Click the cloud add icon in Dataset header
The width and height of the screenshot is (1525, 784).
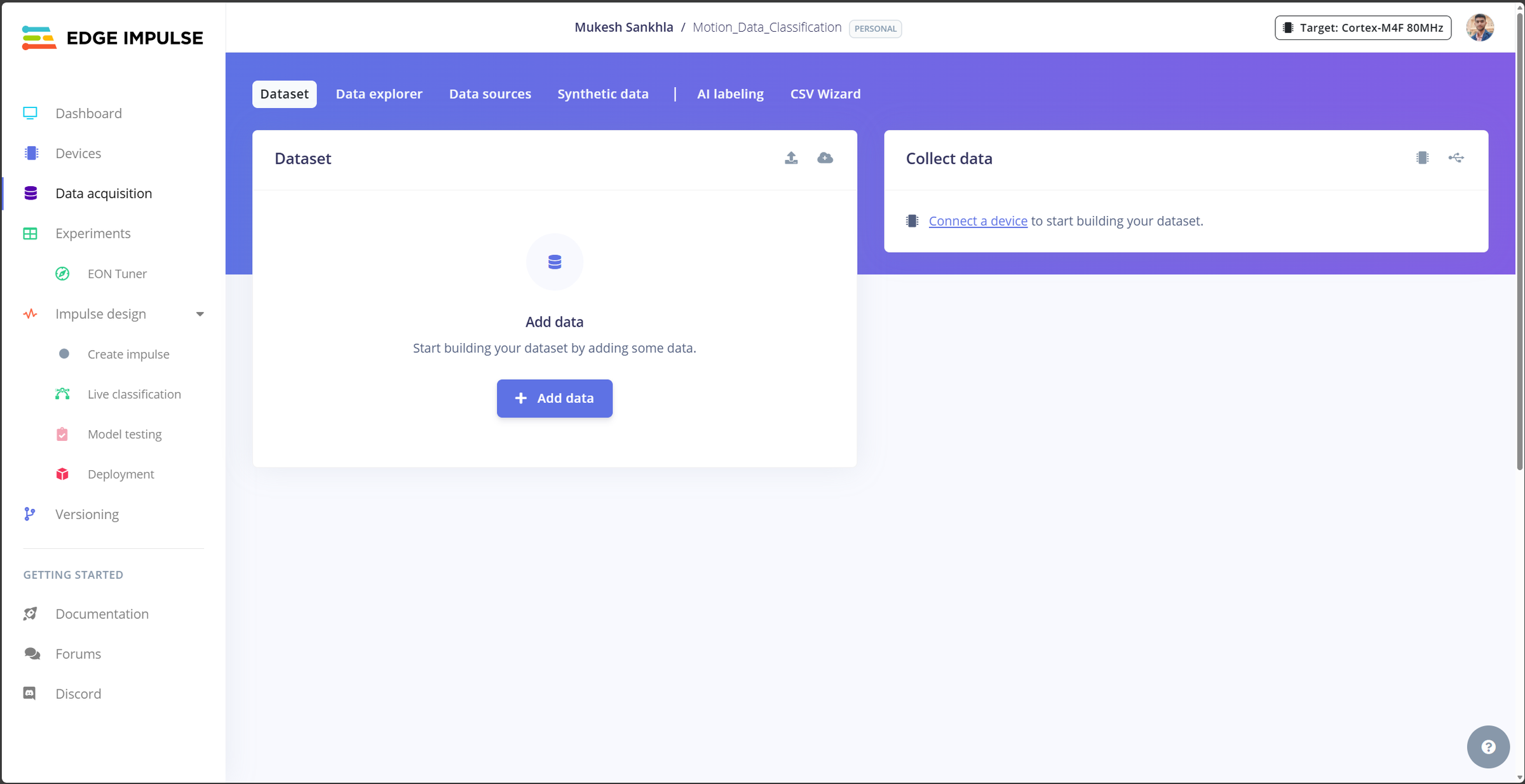[825, 158]
